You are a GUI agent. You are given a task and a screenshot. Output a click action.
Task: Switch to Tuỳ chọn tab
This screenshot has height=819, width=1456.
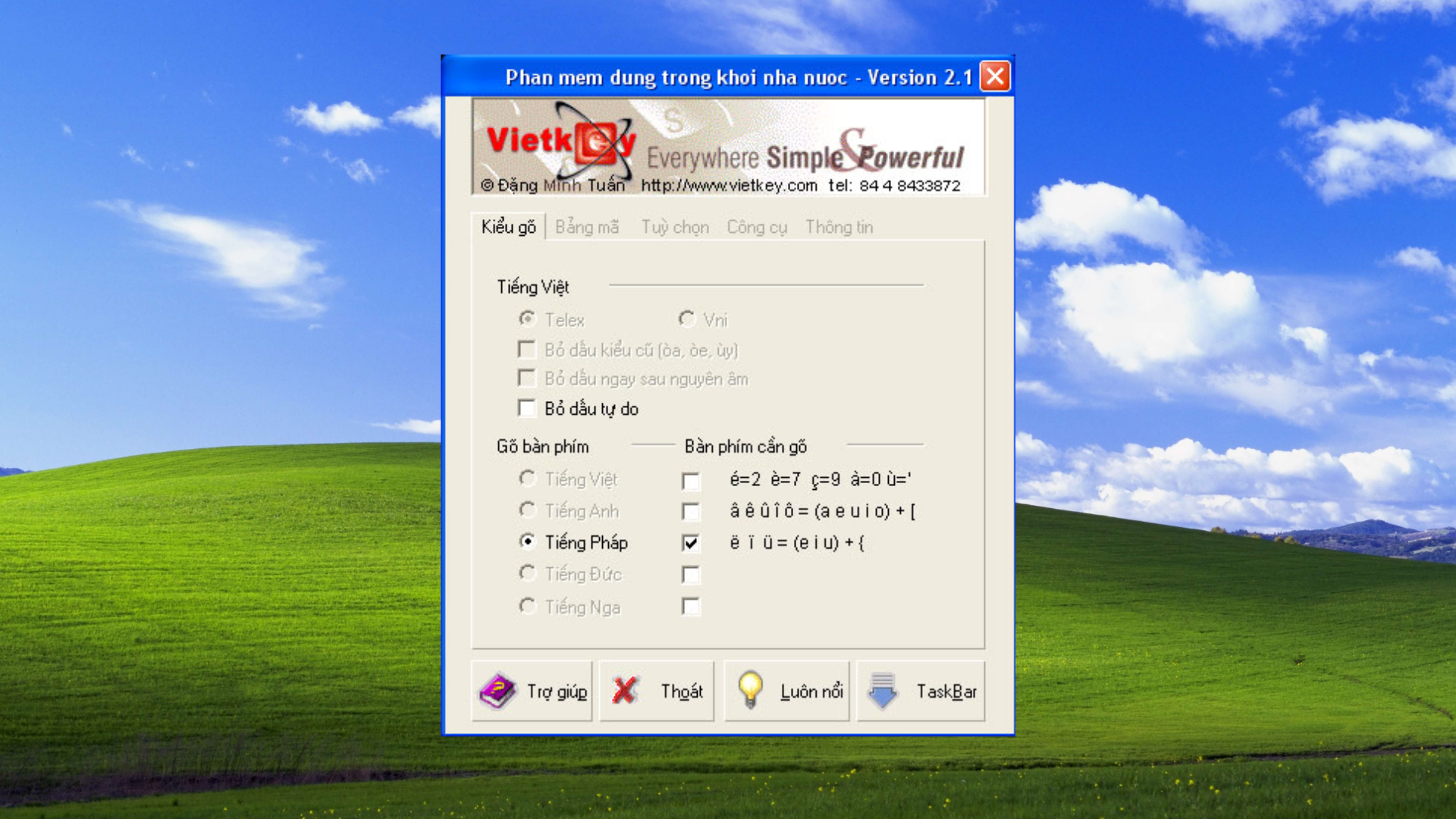[675, 227]
